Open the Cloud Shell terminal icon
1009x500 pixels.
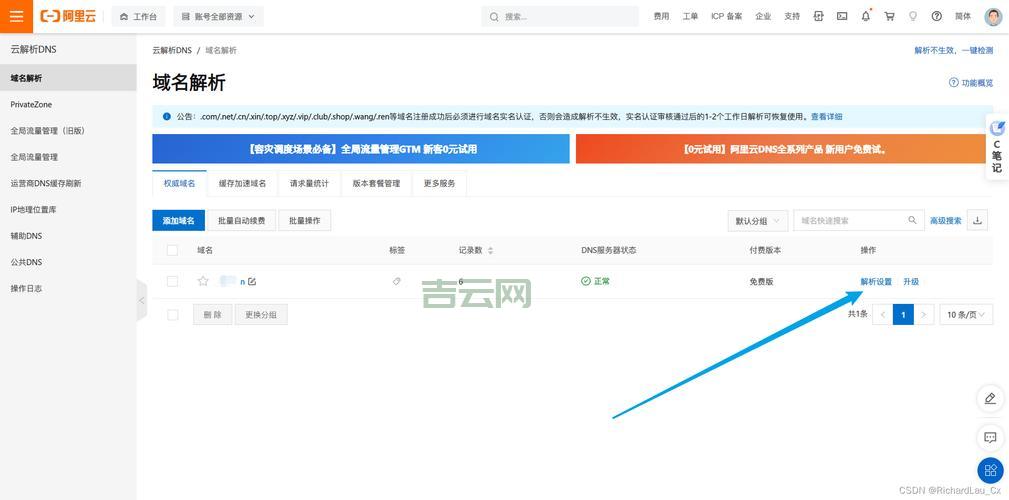[x=842, y=17]
